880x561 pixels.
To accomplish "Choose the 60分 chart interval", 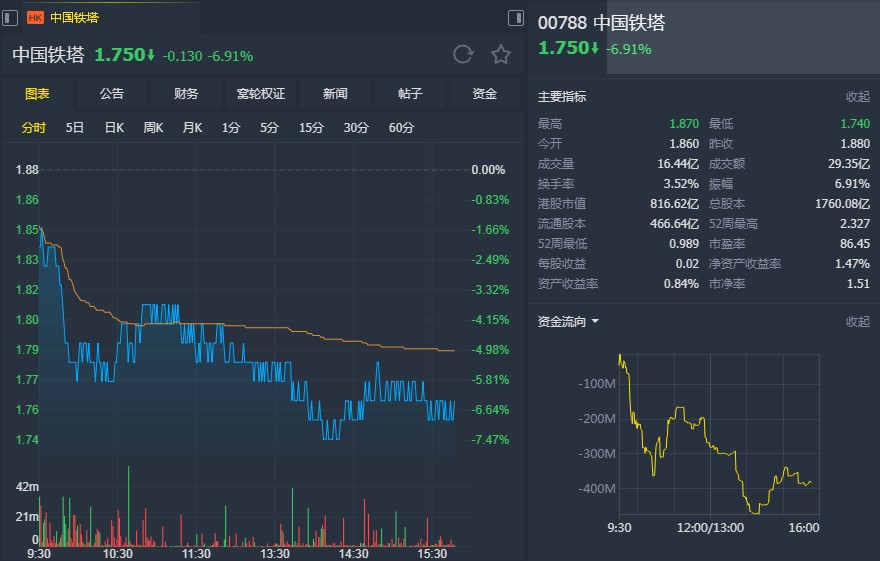I will [401, 128].
